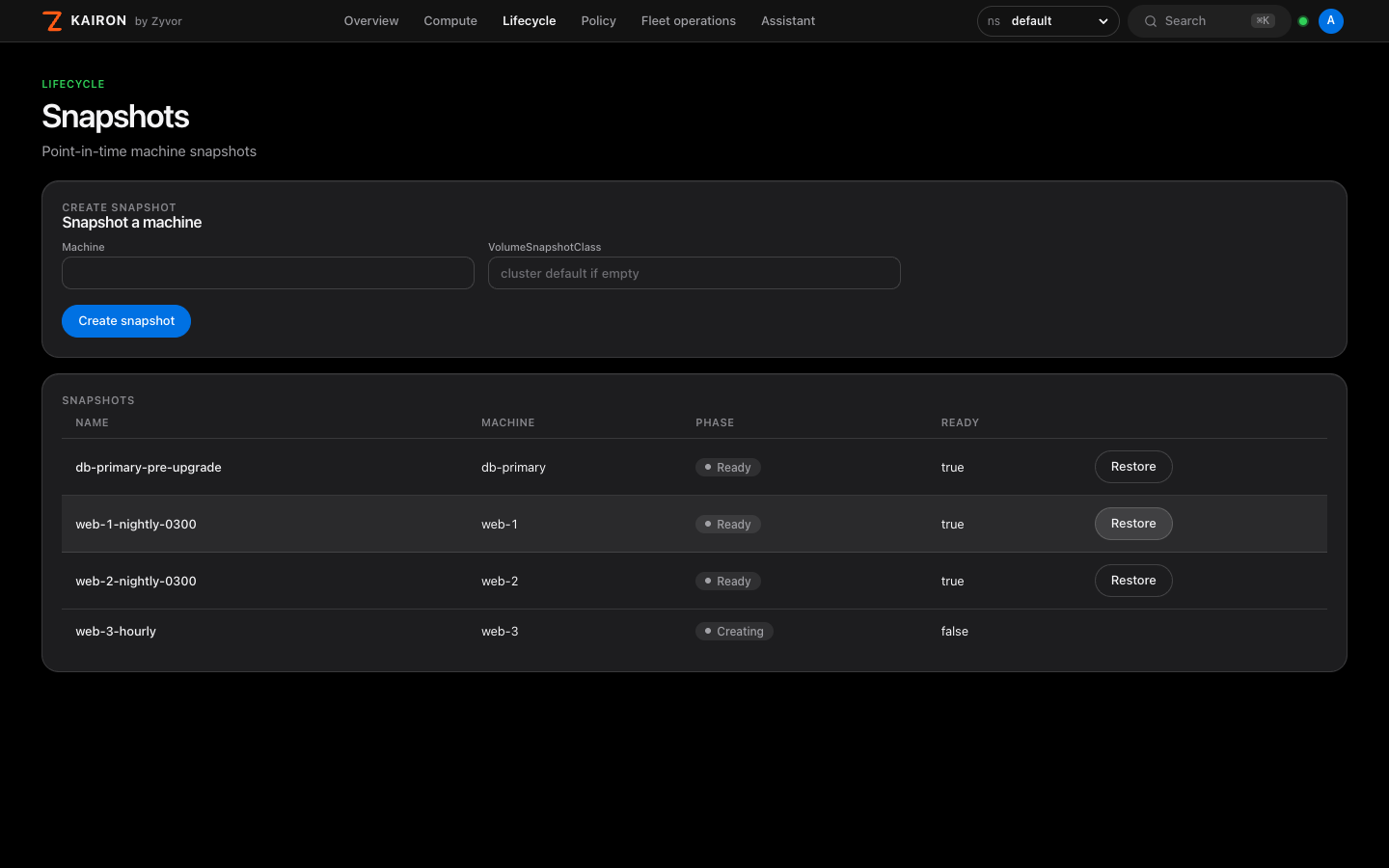Click the green connection status dot
1389x868 pixels.
pos(1303,21)
